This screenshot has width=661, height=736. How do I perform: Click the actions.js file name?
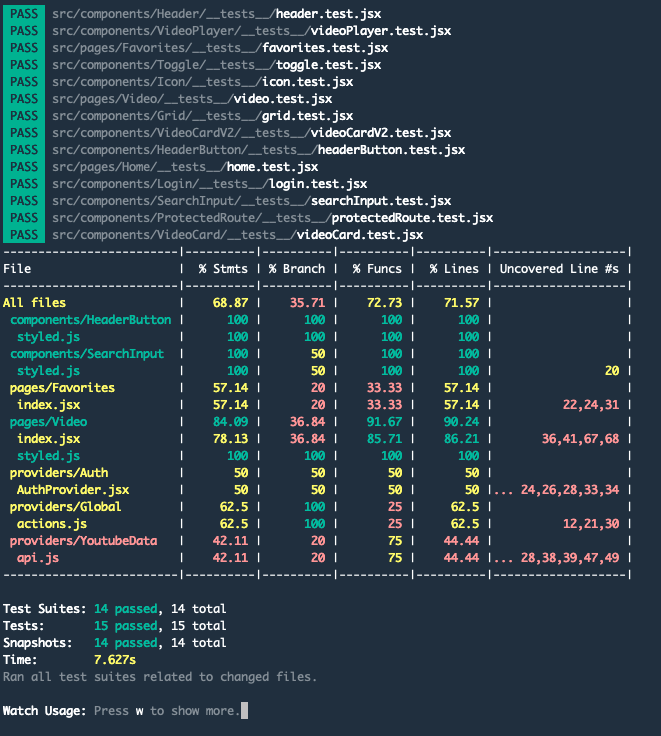[x=52, y=524]
